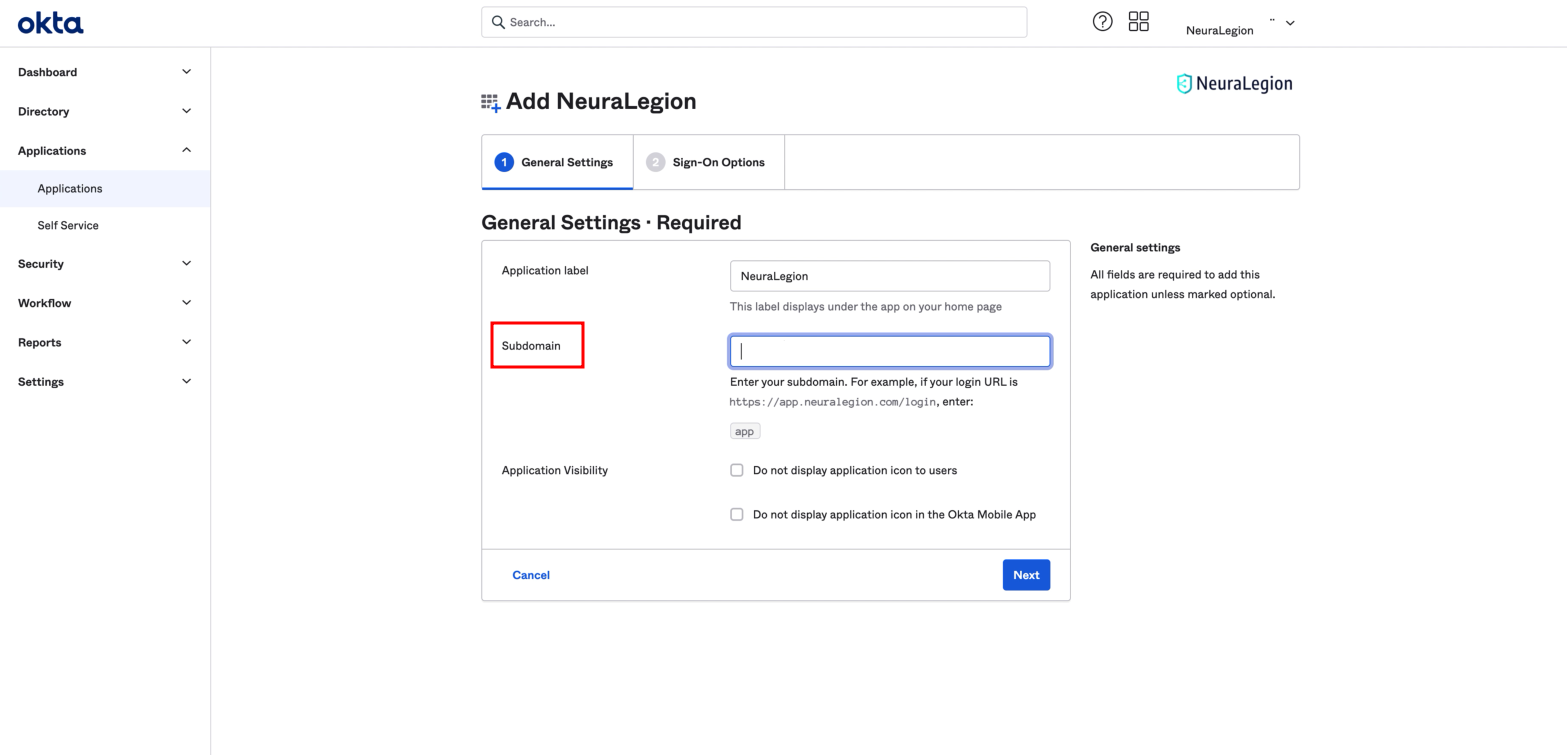Click step 2 circle badge
The width and height of the screenshot is (1567, 755).
(656, 162)
